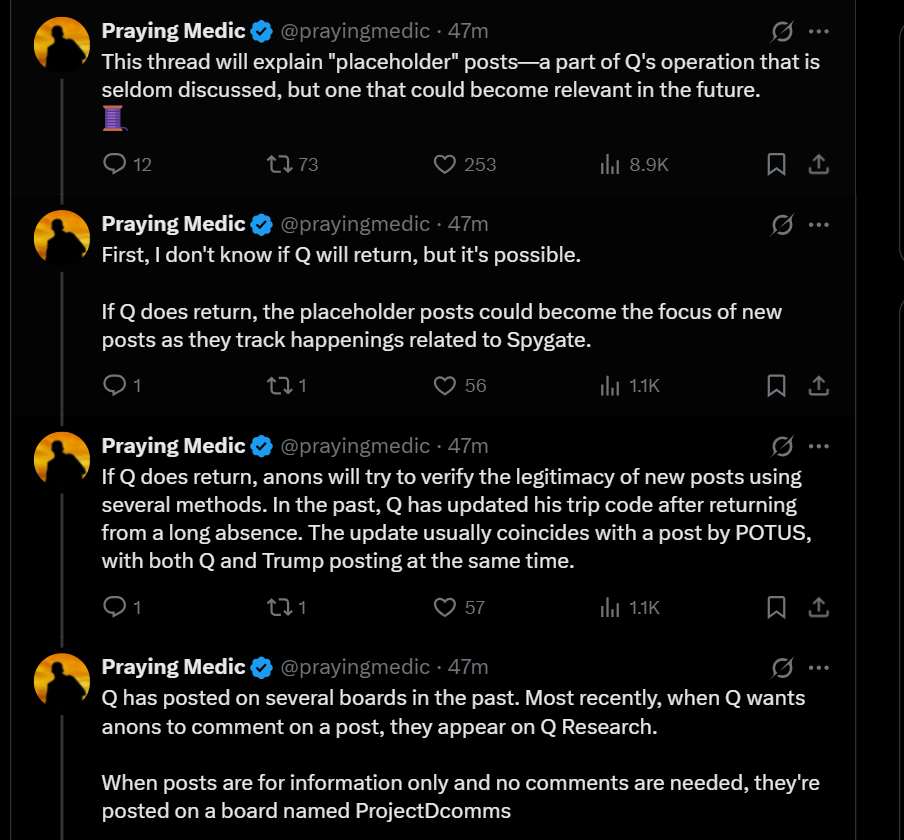Open more options menu on first tweet
The image size is (904, 840).
[818, 32]
